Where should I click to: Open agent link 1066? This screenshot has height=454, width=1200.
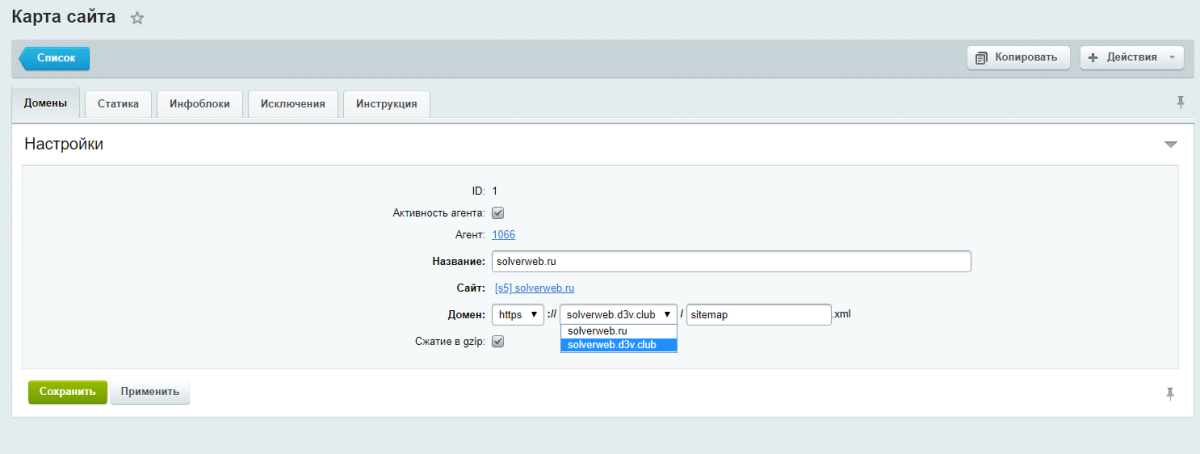503,235
